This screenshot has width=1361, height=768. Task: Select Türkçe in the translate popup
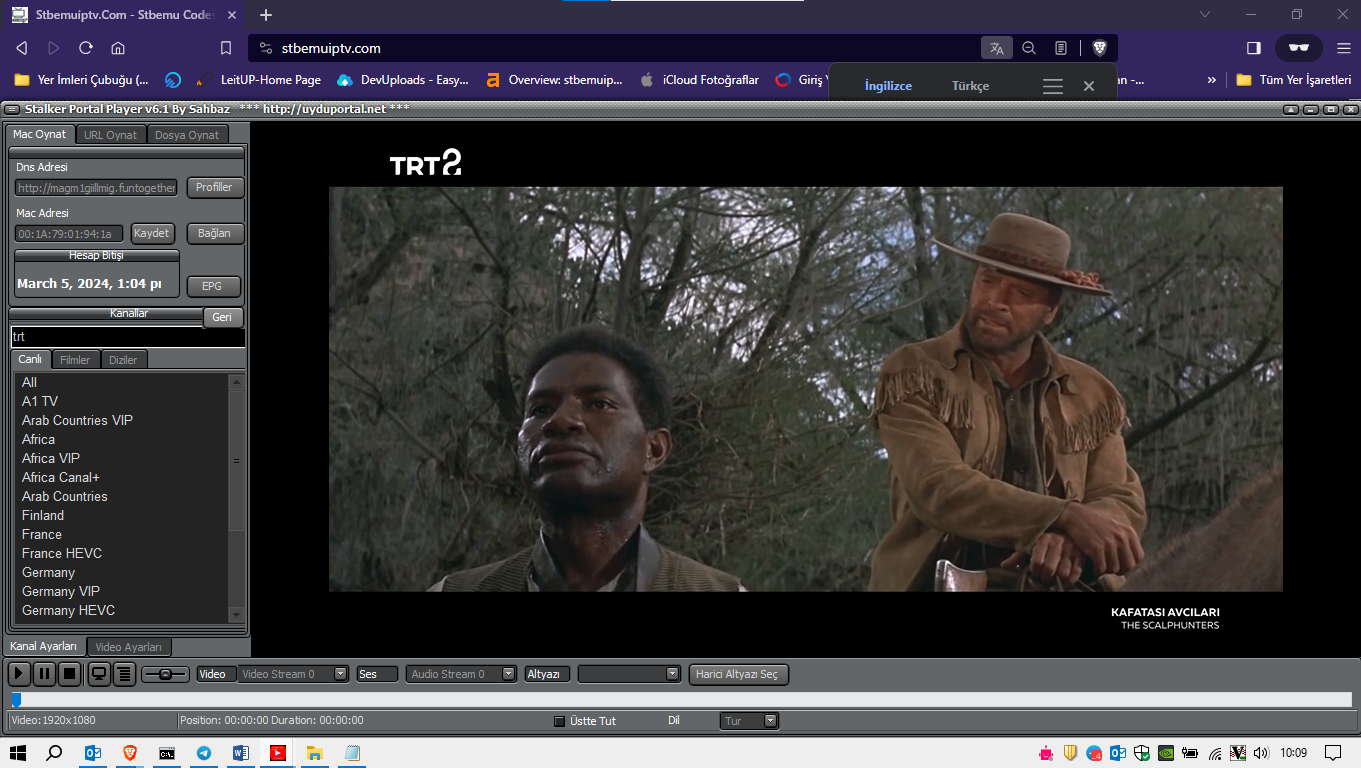pyautogui.click(x=970, y=86)
